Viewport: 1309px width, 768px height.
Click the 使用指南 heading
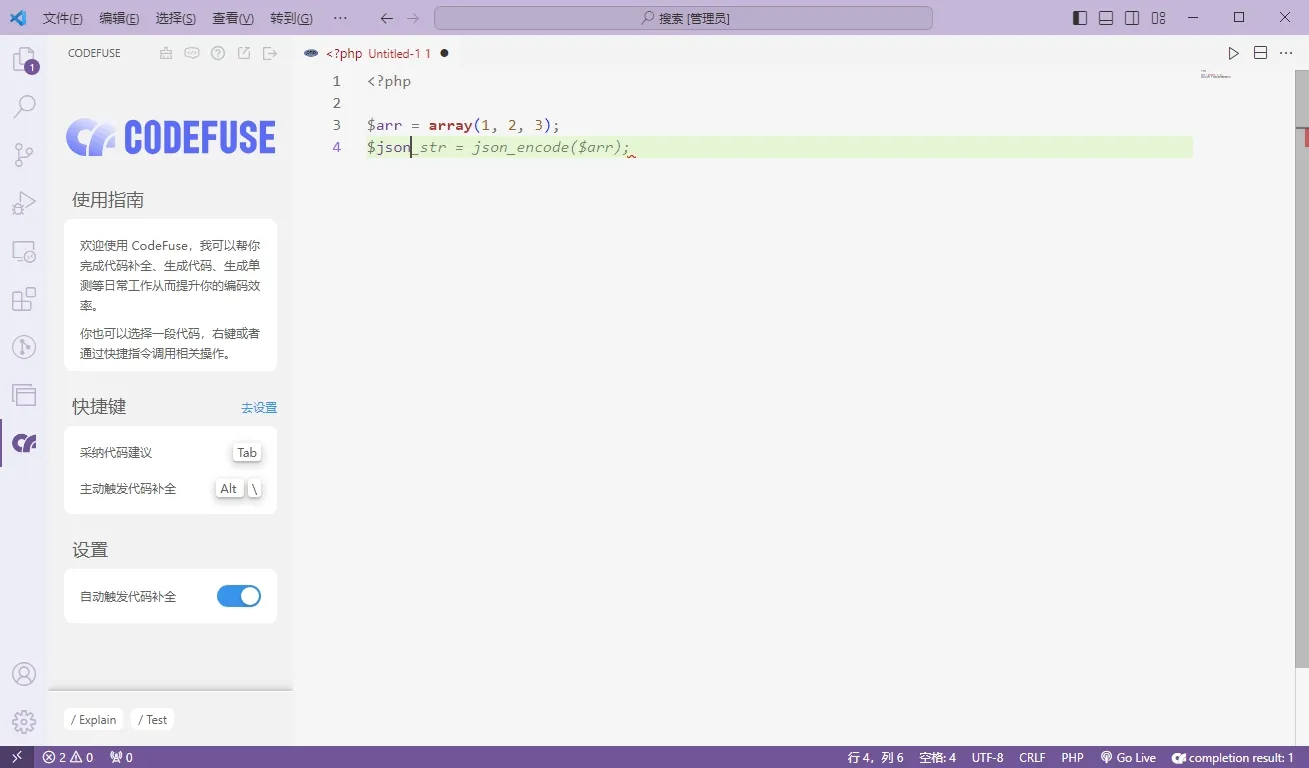pos(108,200)
